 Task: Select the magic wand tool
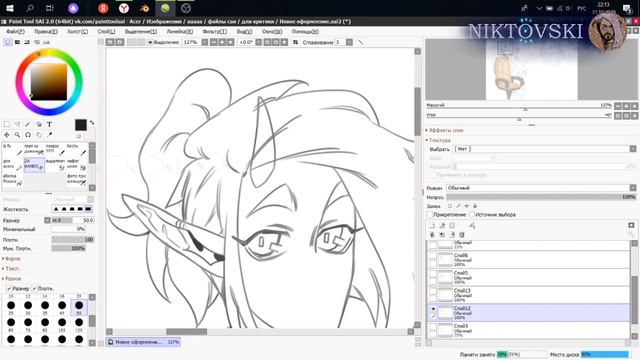(28, 124)
